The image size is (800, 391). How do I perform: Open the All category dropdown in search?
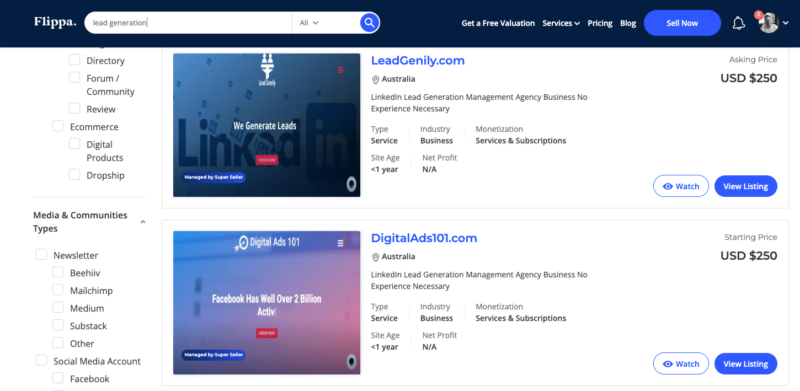309,23
